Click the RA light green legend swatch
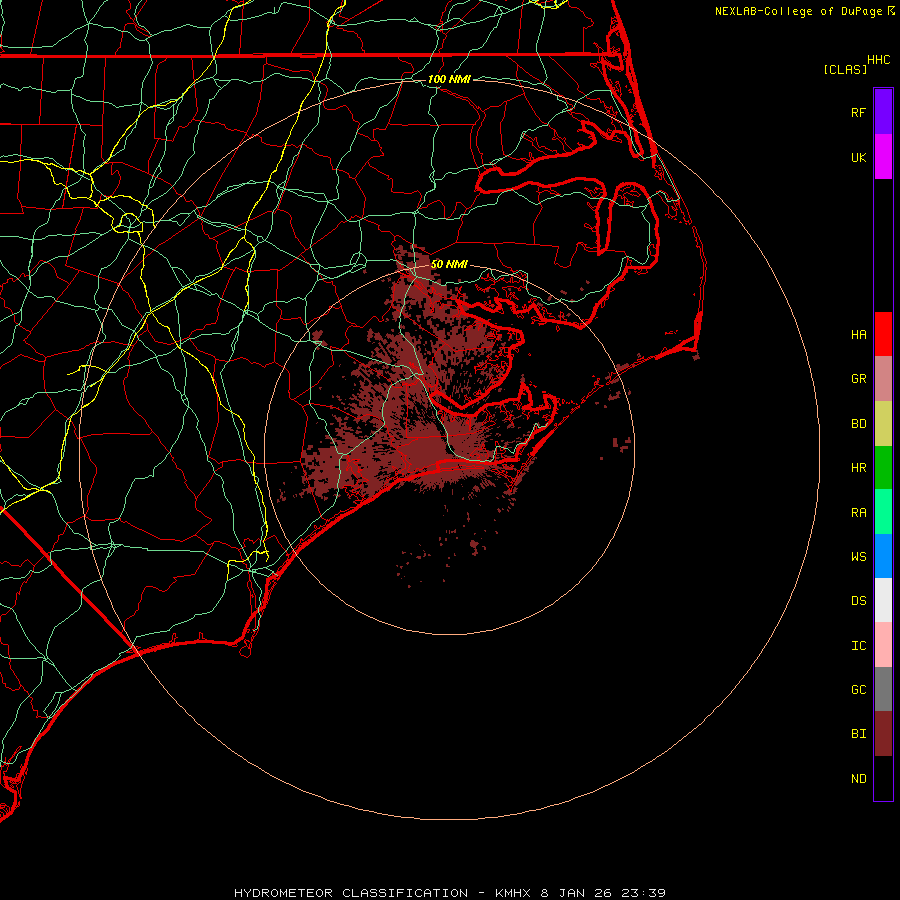Viewport: 900px width, 900px height. point(883,512)
